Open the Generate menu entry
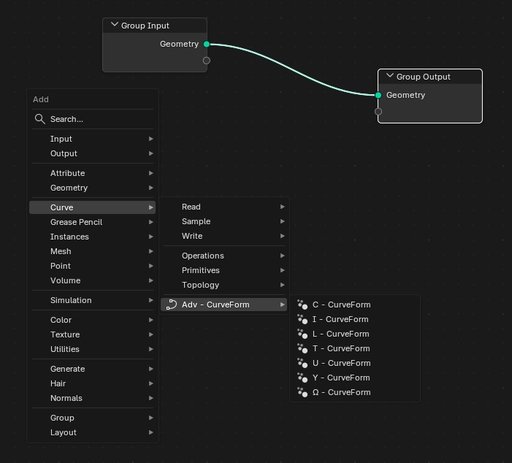Image resolution: width=512 pixels, height=463 pixels. (92, 369)
